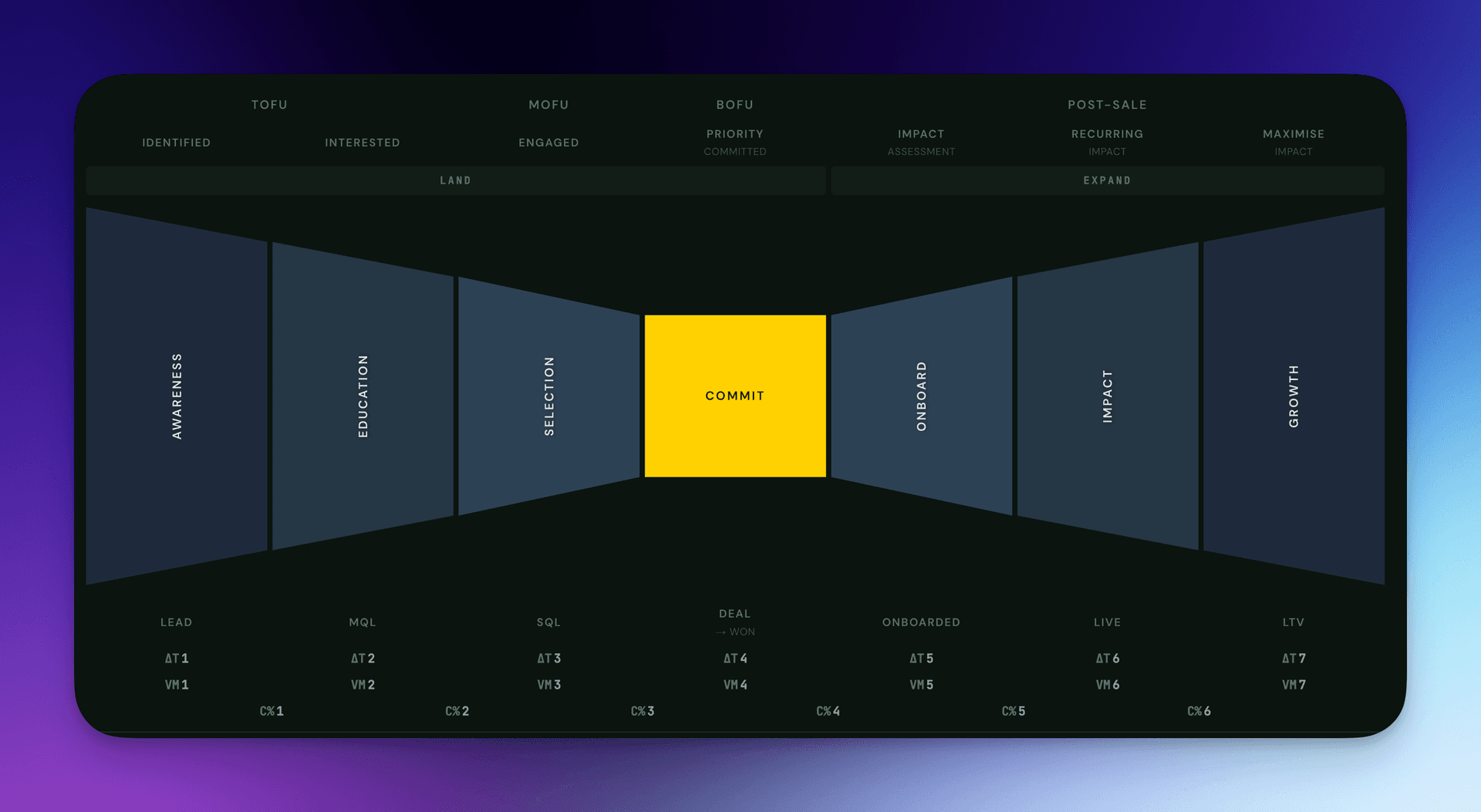Click the BOFU heading
This screenshot has height=812, width=1481.
tap(735, 105)
